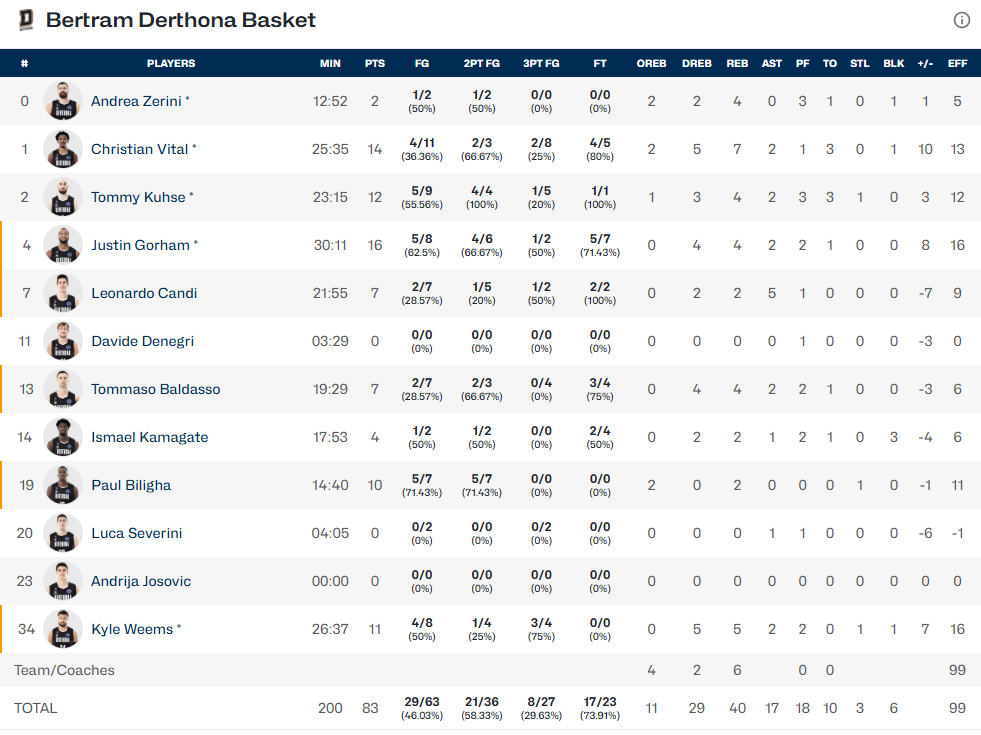Screen dimensions: 981x735
Task: Sort by the REB column header
Action: click(x=737, y=63)
